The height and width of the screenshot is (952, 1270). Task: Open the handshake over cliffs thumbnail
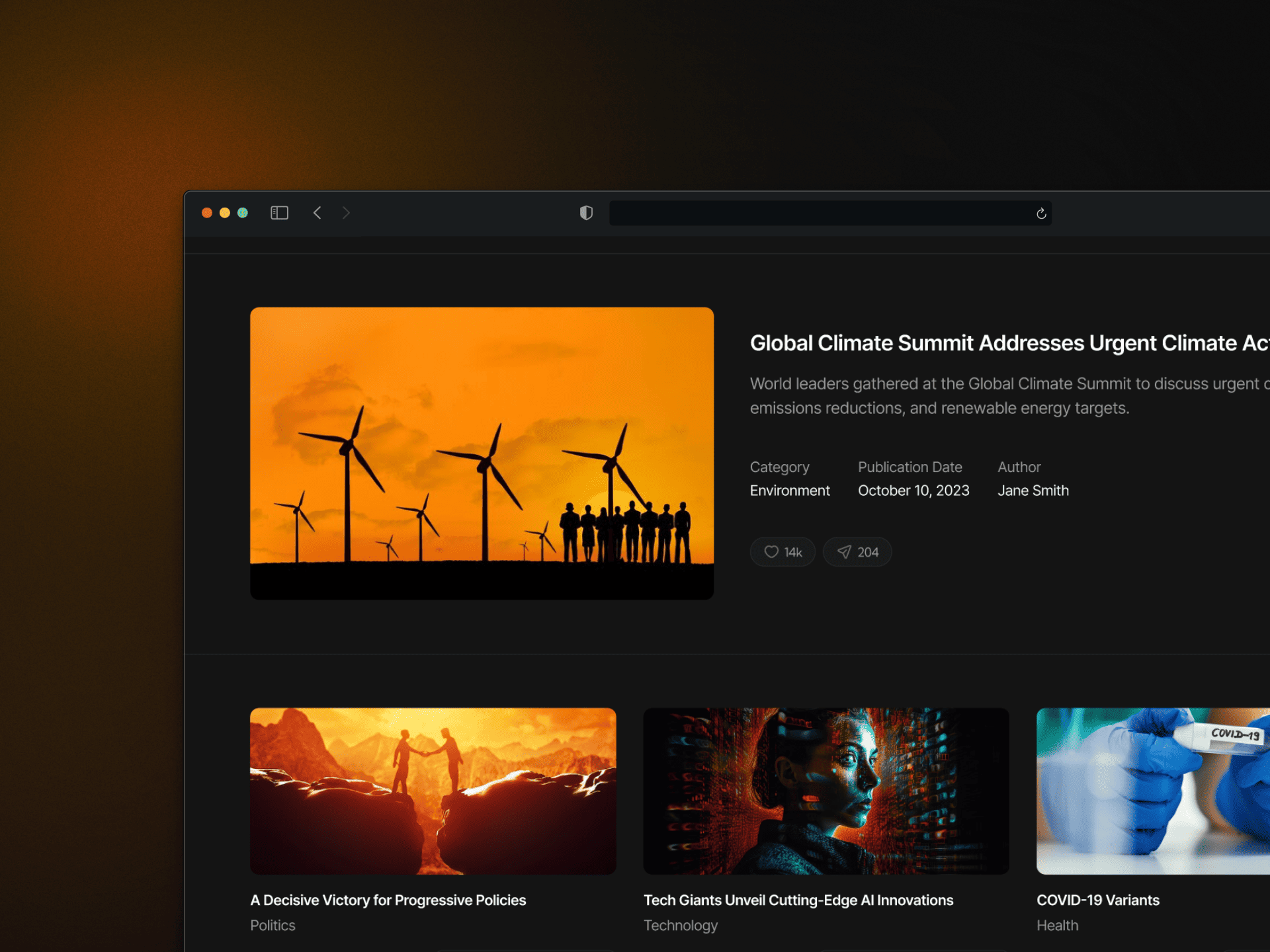(x=433, y=791)
